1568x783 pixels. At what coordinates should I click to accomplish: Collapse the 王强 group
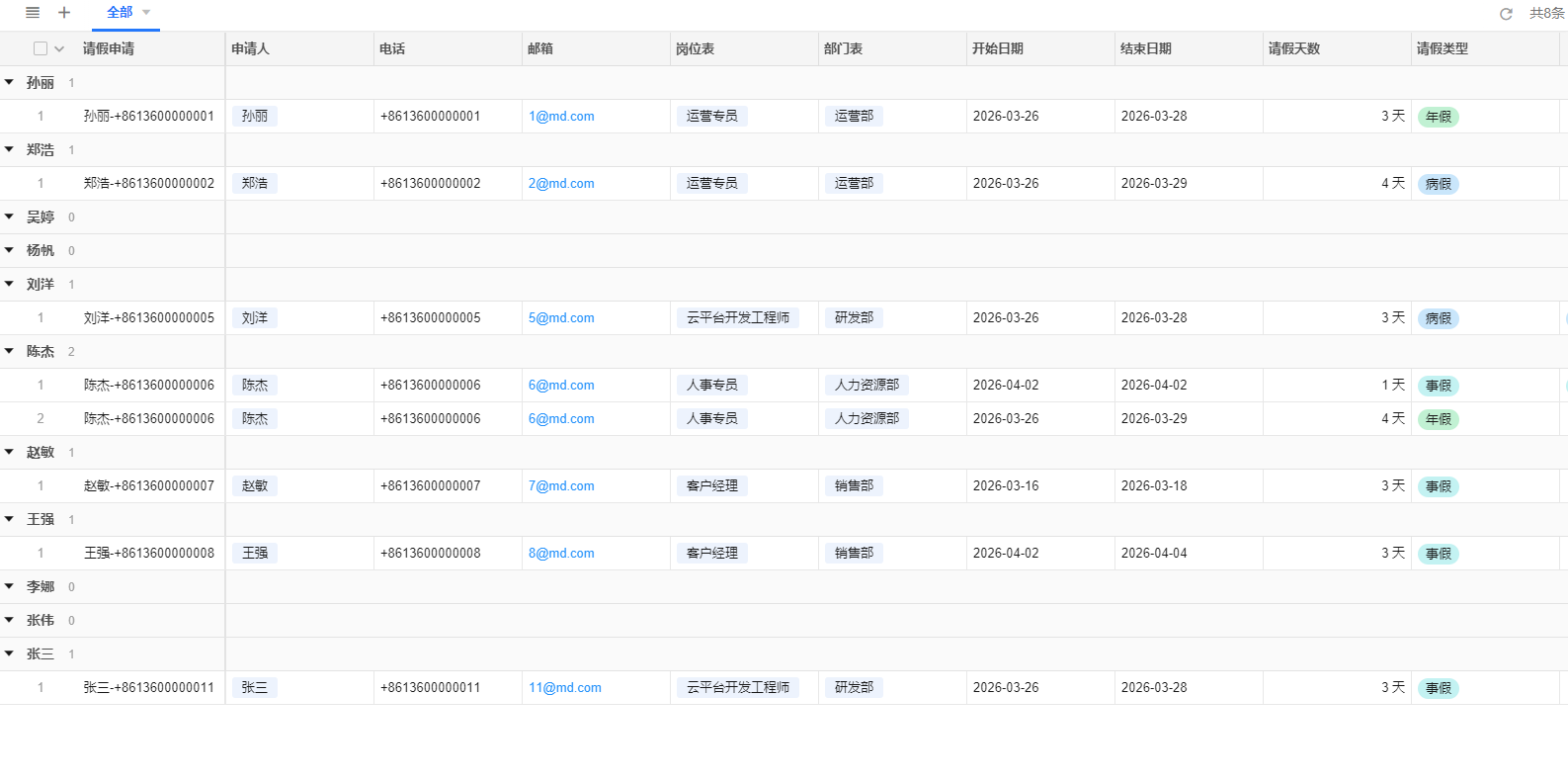point(9,520)
